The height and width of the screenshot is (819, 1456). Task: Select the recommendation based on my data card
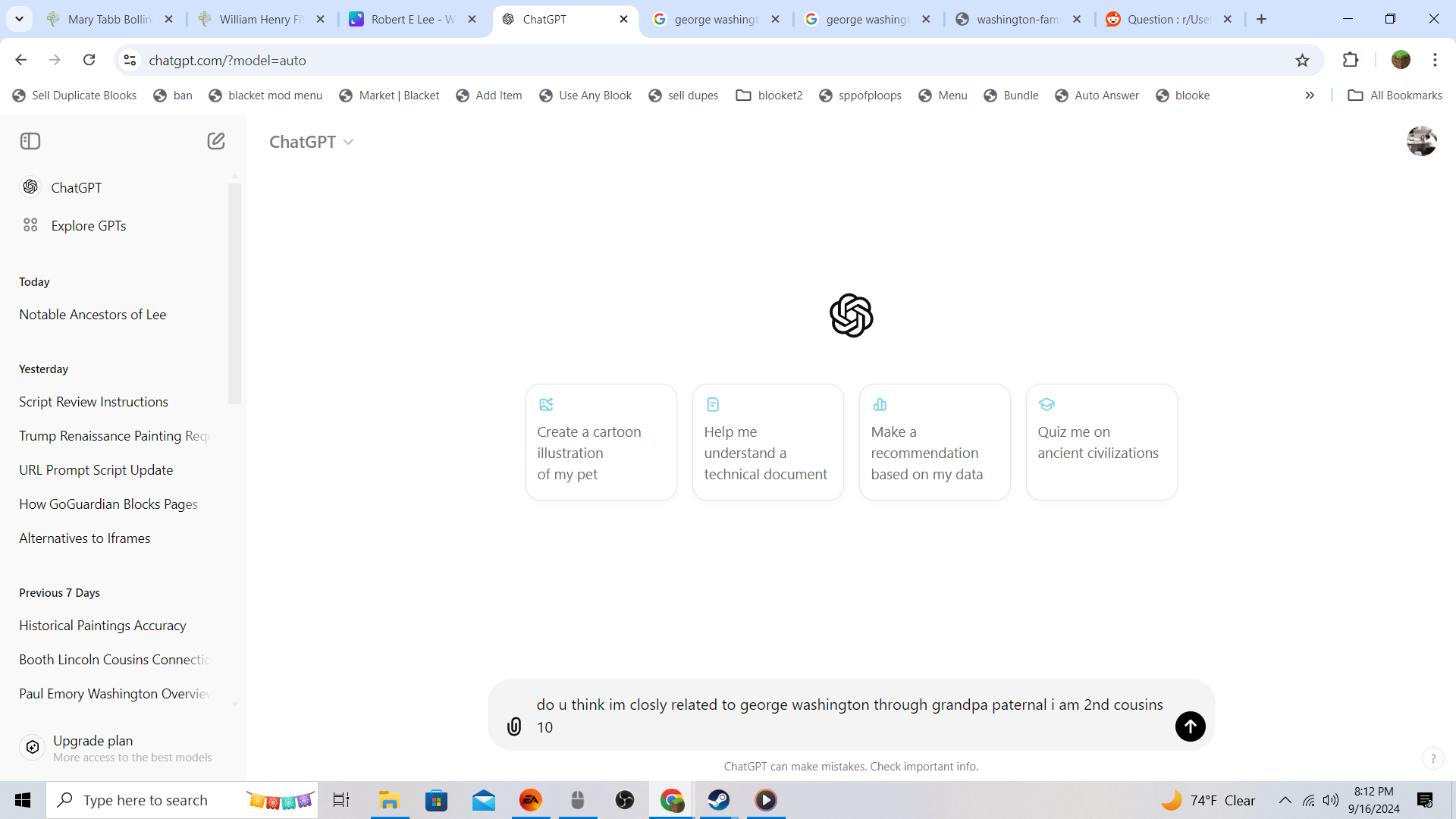pos(935,442)
